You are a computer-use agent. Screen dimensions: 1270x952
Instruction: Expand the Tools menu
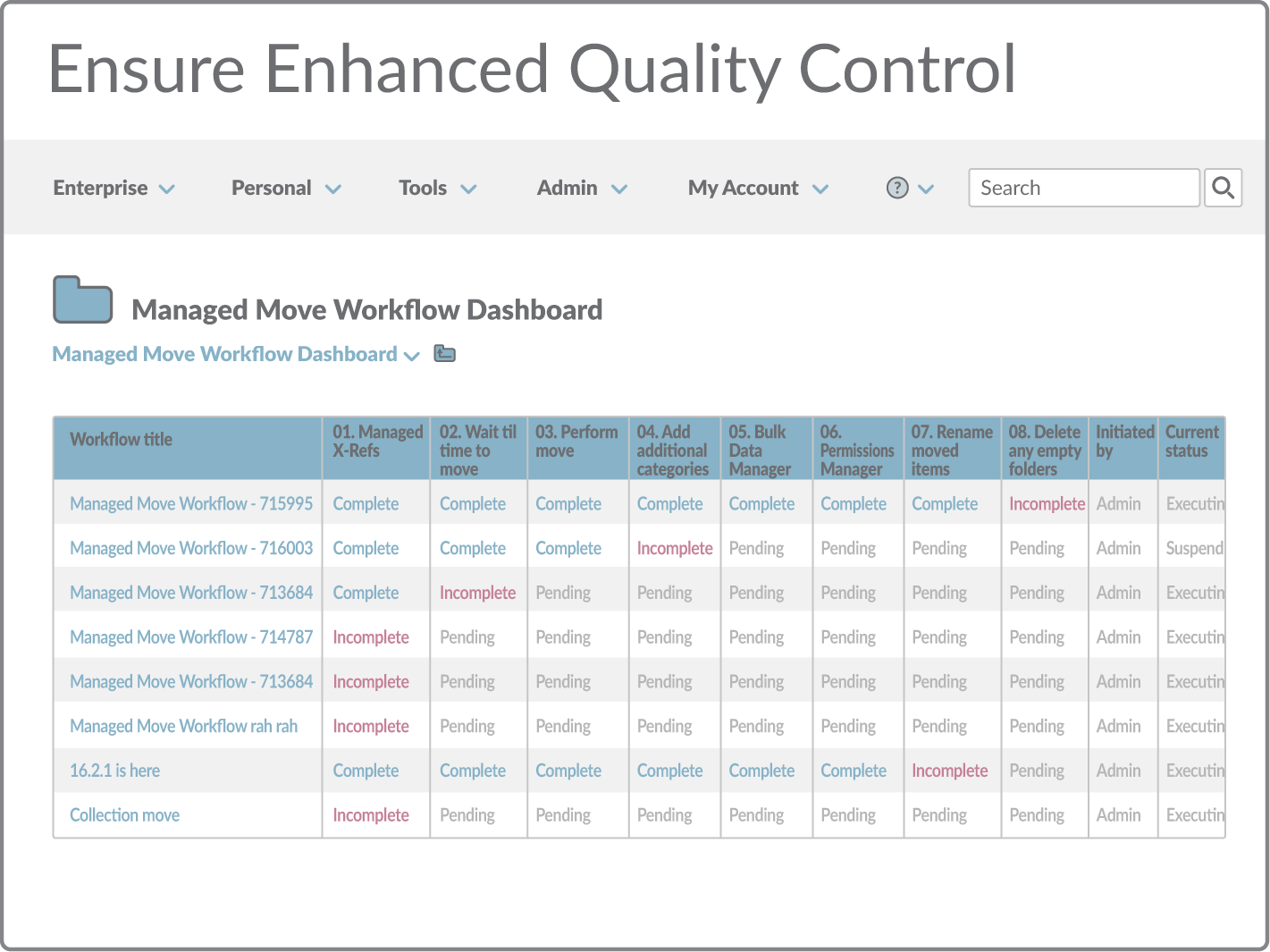click(x=437, y=188)
